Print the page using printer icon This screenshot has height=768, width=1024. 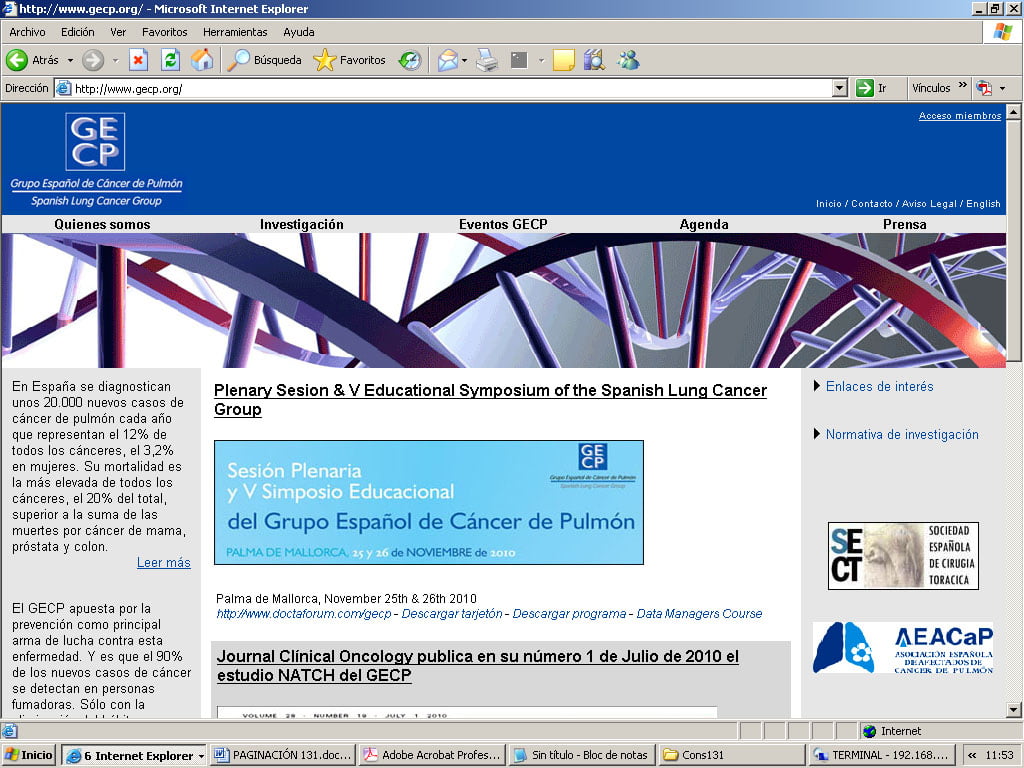(x=487, y=60)
